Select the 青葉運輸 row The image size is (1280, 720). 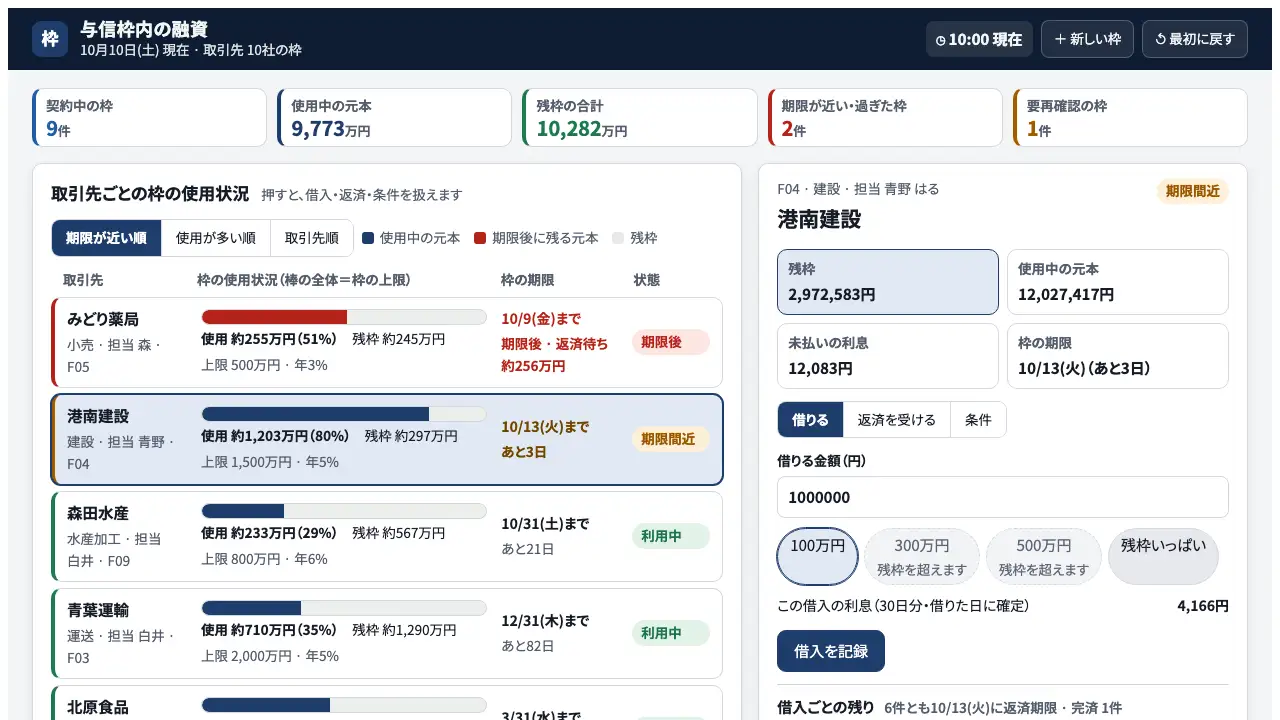pos(387,634)
